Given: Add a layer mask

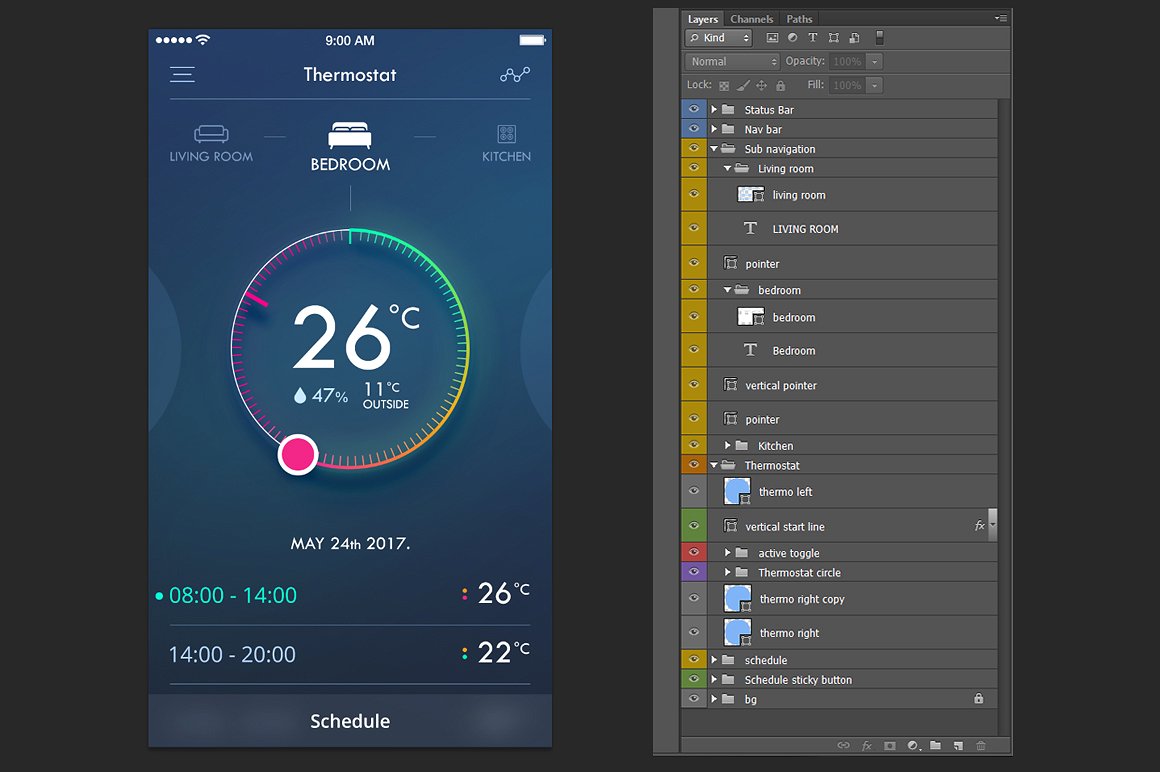Looking at the screenshot, I should pyautogui.click(x=890, y=746).
